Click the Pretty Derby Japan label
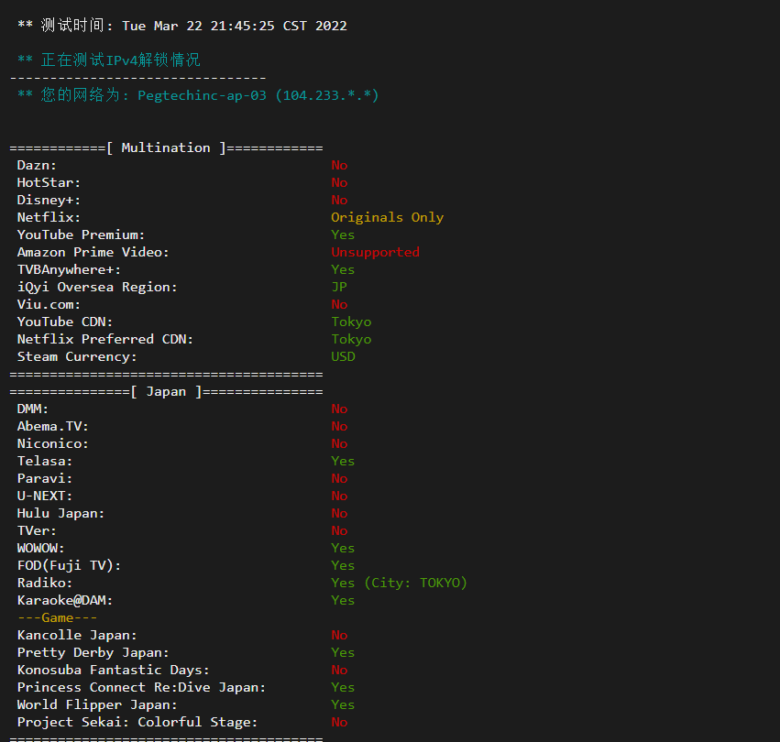 93,652
